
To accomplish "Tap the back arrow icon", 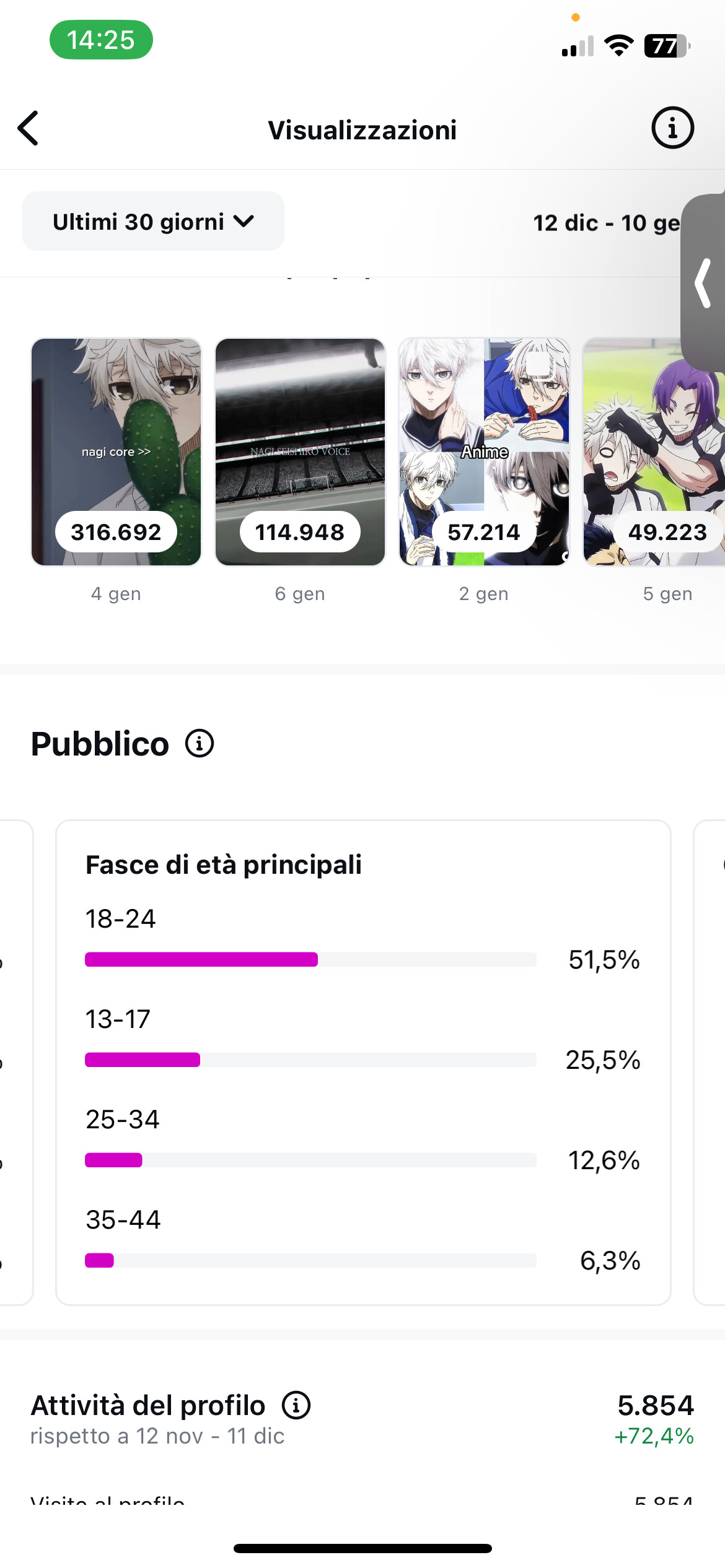I will point(29,129).
